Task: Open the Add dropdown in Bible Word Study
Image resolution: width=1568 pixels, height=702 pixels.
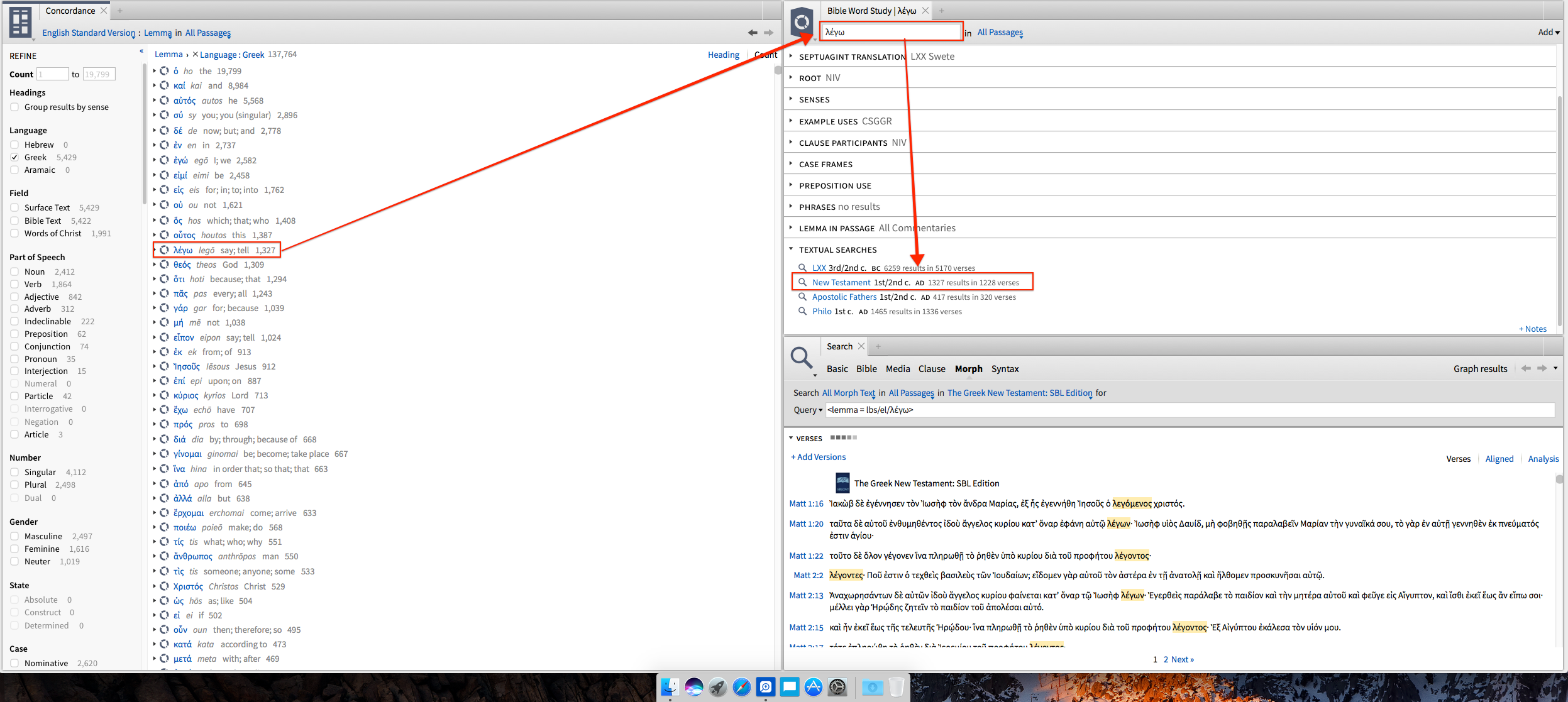Action: [x=1549, y=32]
